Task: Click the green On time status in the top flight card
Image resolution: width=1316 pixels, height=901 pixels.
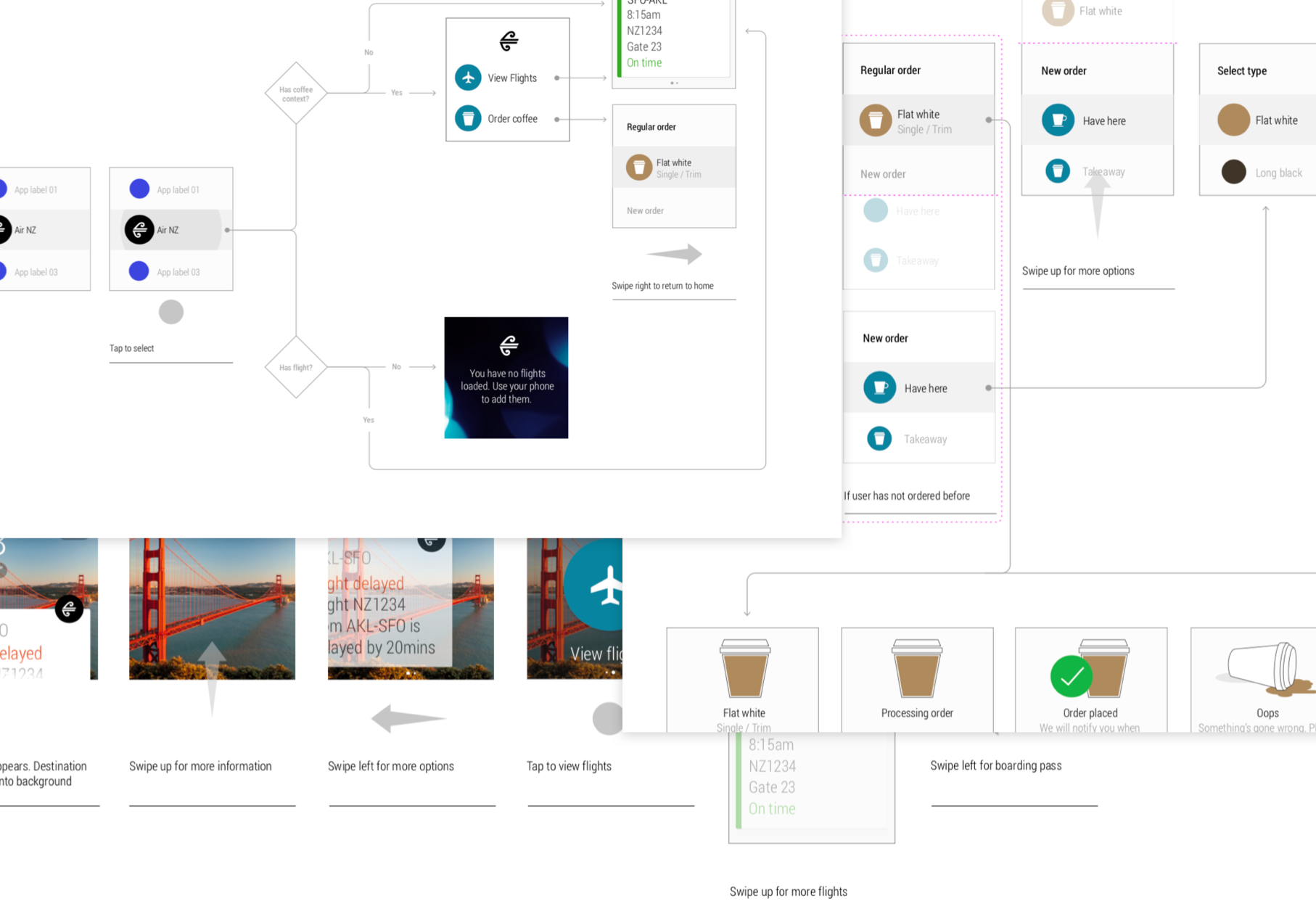Action: 644,63
